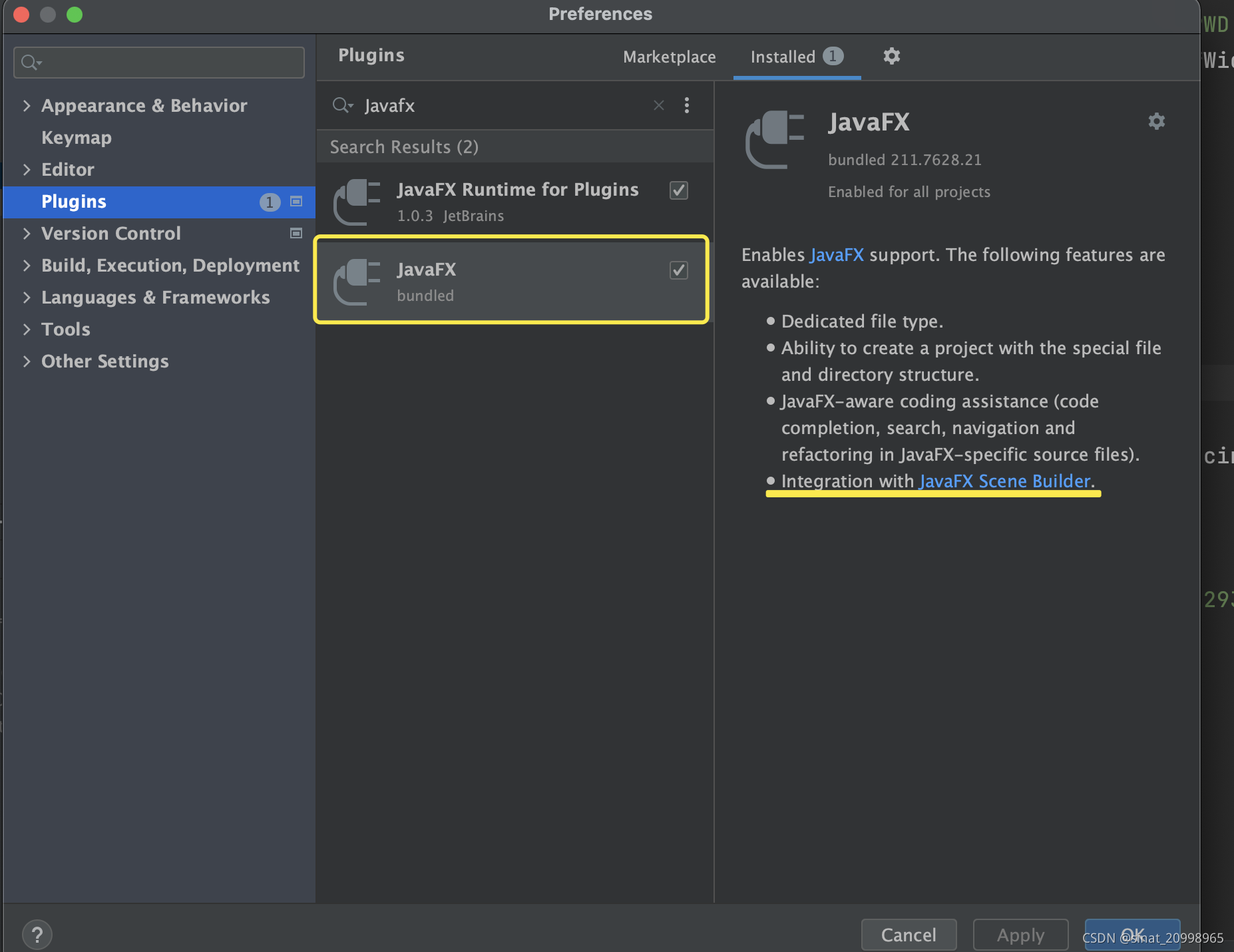Expand the Other Settings section
Image resolution: width=1234 pixels, height=952 pixels.
coord(27,361)
